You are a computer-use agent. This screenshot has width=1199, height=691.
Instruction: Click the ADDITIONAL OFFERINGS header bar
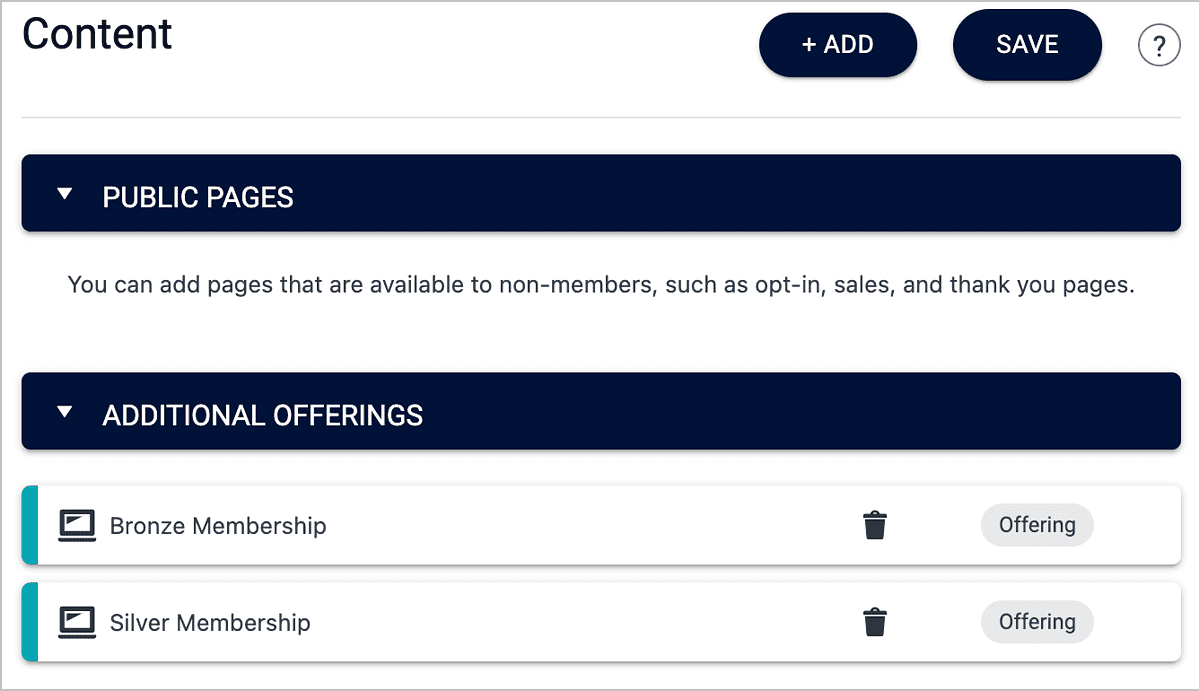pos(600,411)
